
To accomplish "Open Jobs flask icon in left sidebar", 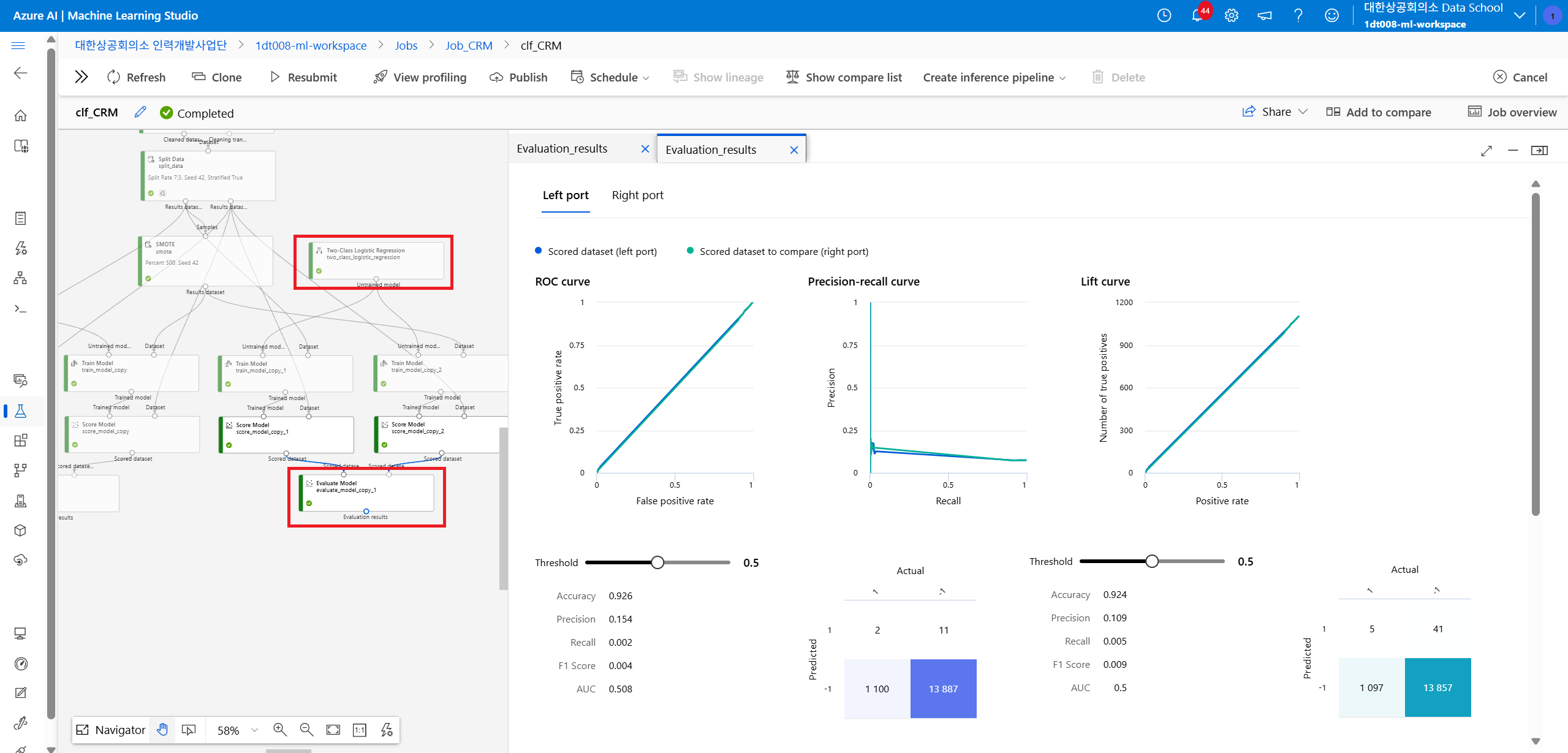I will coord(20,411).
